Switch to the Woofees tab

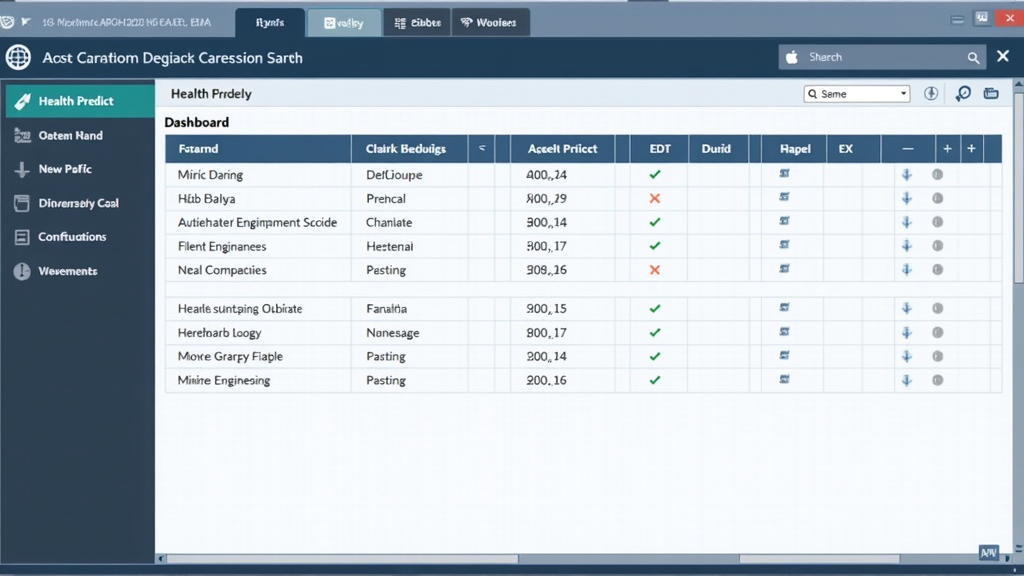point(490,23)
